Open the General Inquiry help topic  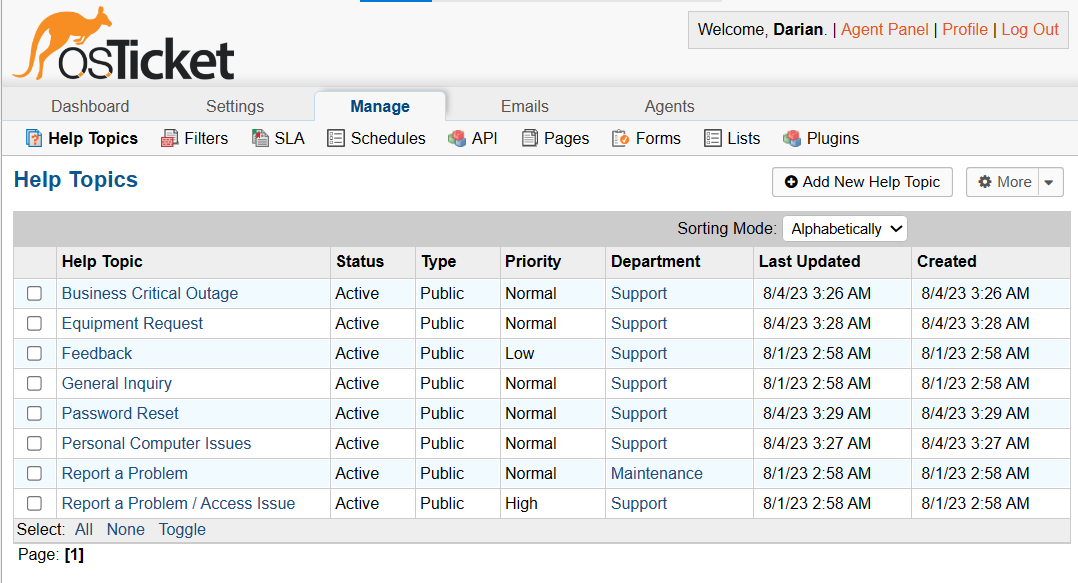click(x=117, y=383)
